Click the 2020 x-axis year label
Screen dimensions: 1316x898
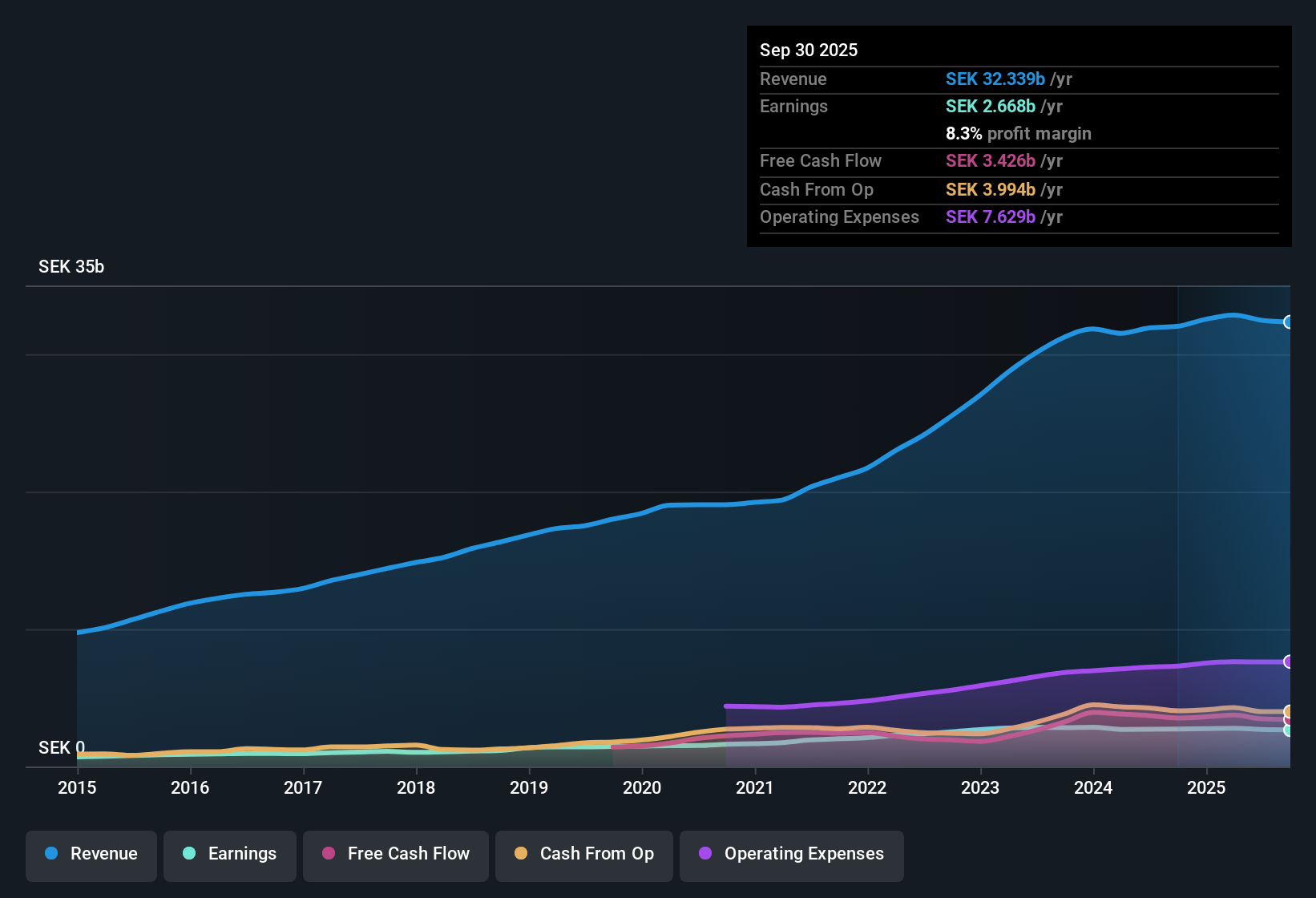(x=642, y=787)
